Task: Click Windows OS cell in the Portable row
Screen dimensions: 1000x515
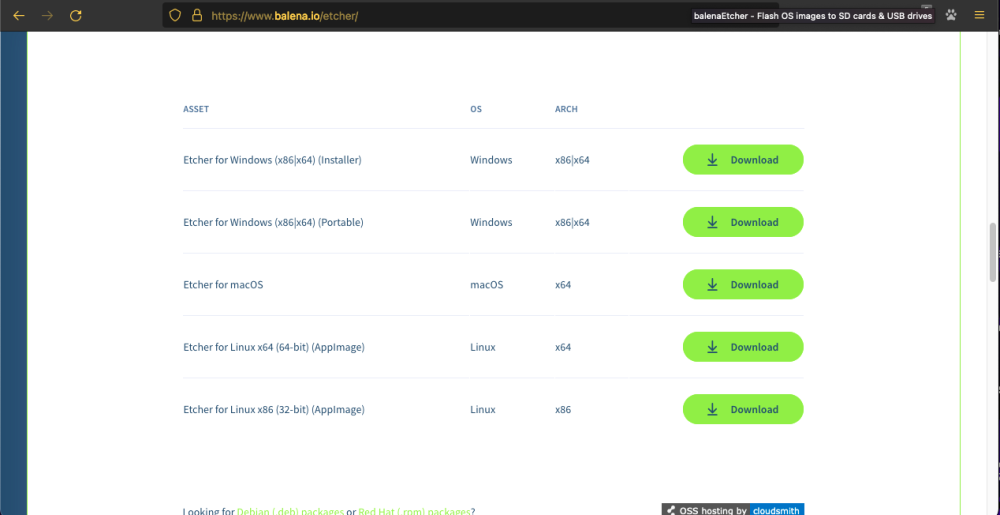Action: pyautogui.click(x=491, y=222)
